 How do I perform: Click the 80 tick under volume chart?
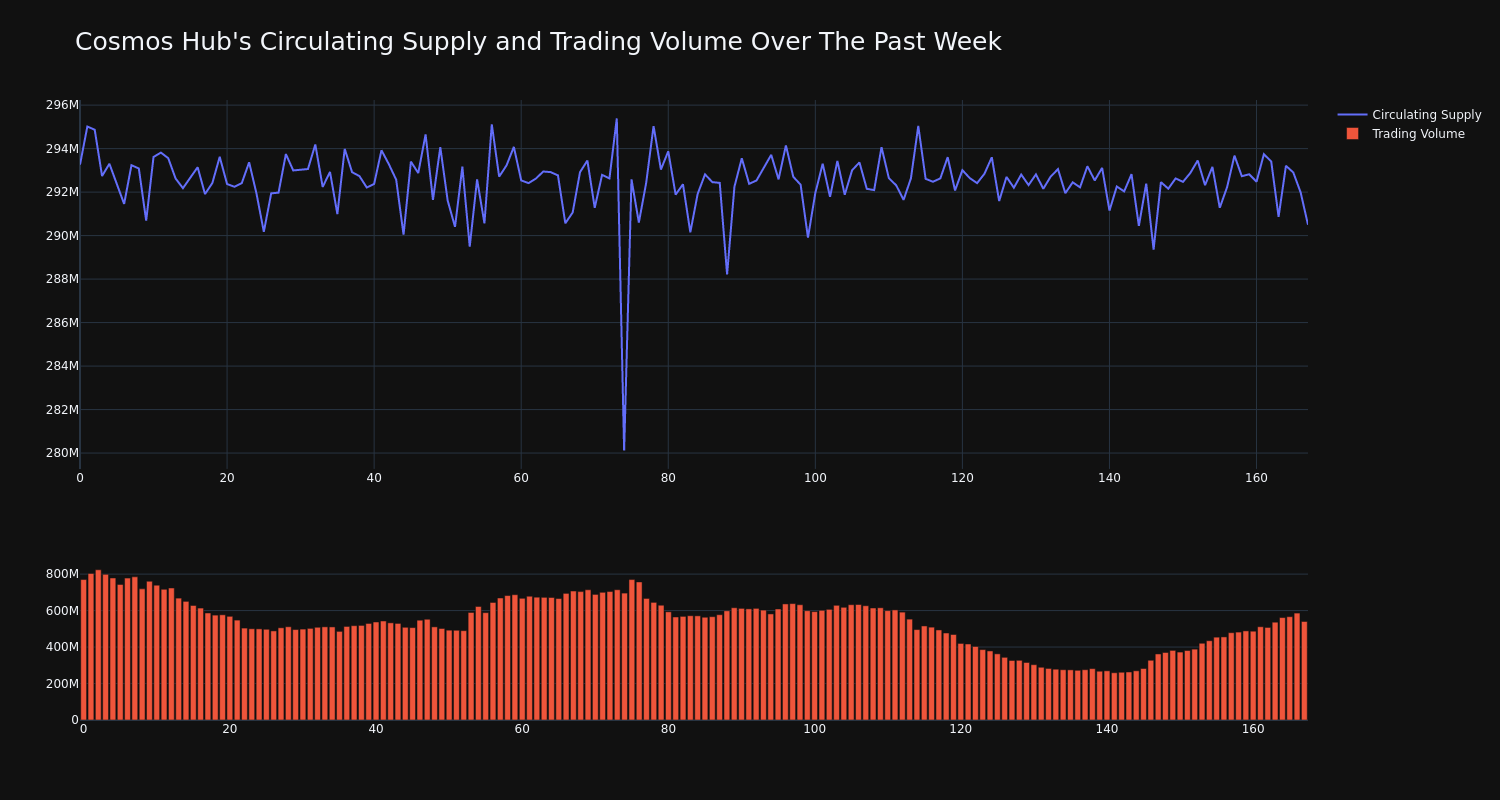coord(668,729)
